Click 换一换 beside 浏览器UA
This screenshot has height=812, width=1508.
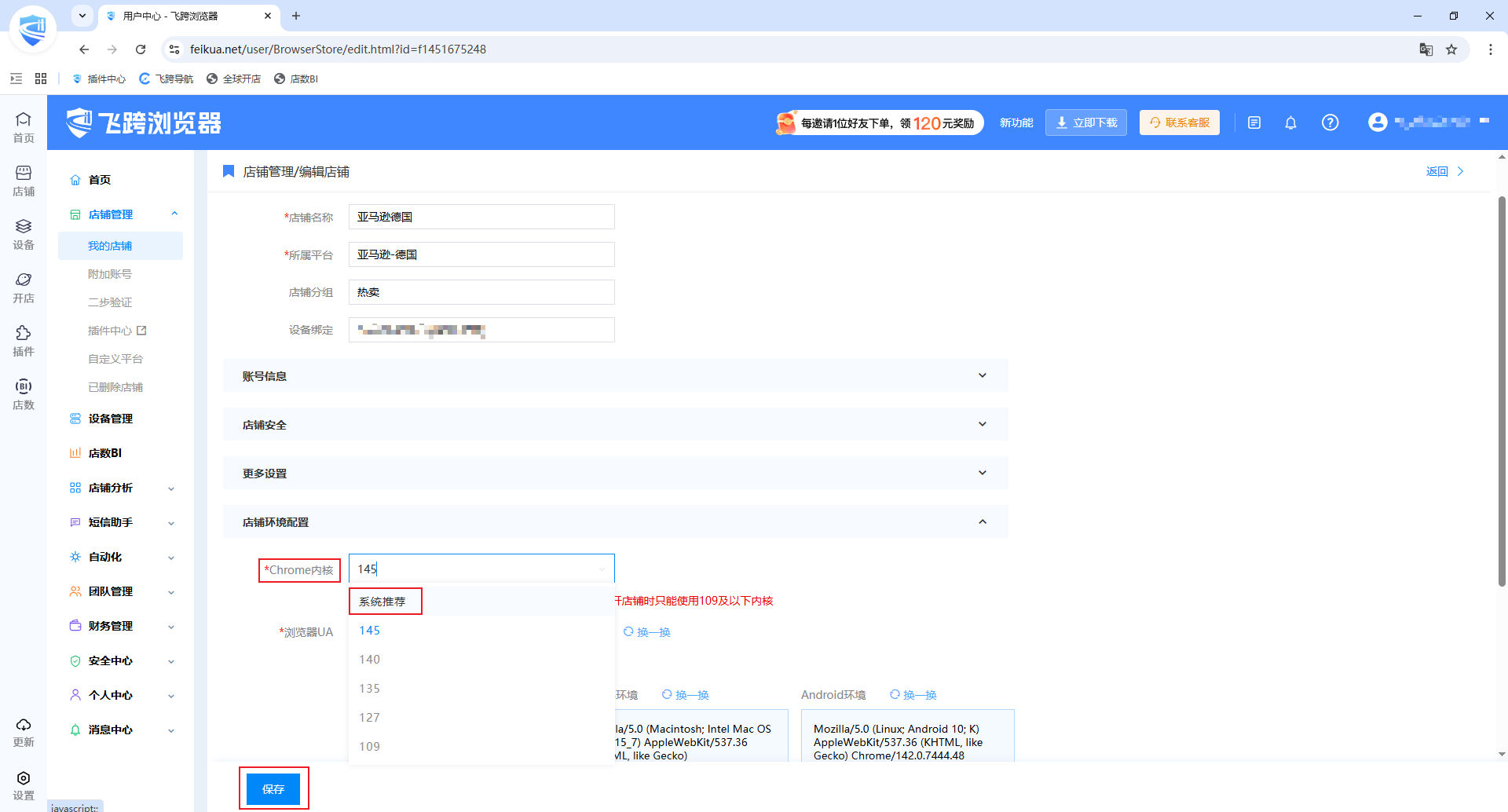tap(646, 632)
